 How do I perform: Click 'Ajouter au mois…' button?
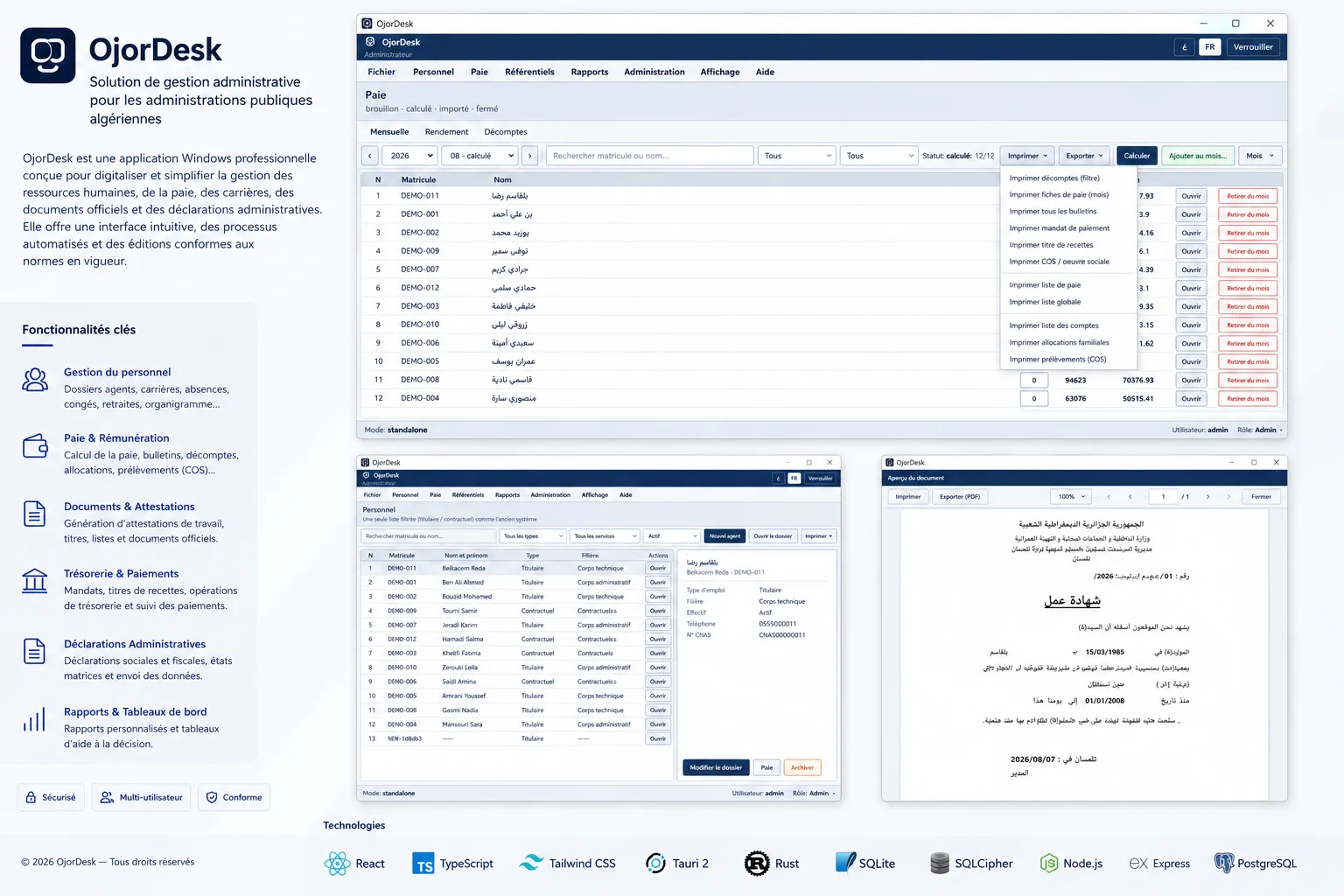click(x=1198, y=156)
